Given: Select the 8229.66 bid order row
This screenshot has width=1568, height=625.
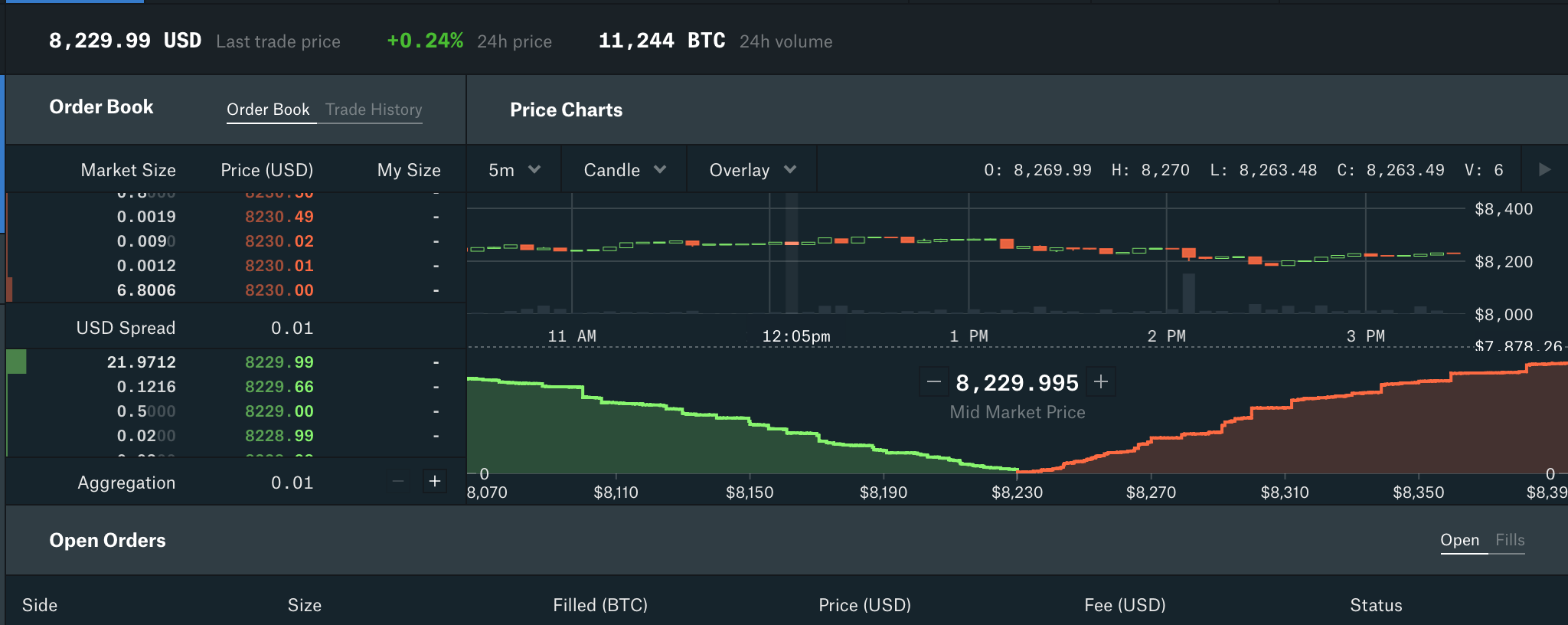Looking at the screenshot, I should click(279, 387).
